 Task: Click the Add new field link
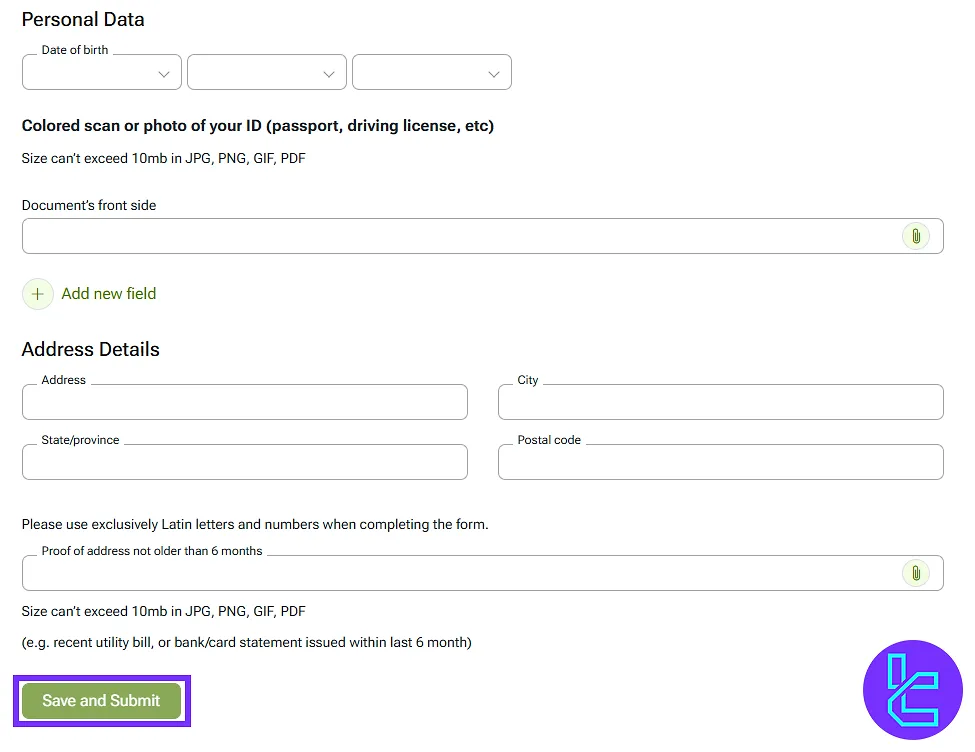[108, 294]
